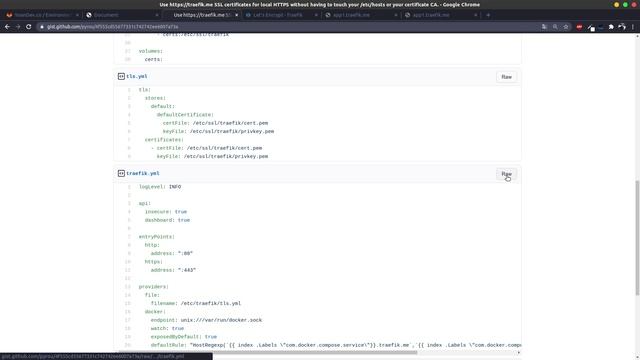Screen dimensions: 640x360
Task: Reload the gist page
Action: click(x=29, y=27)
